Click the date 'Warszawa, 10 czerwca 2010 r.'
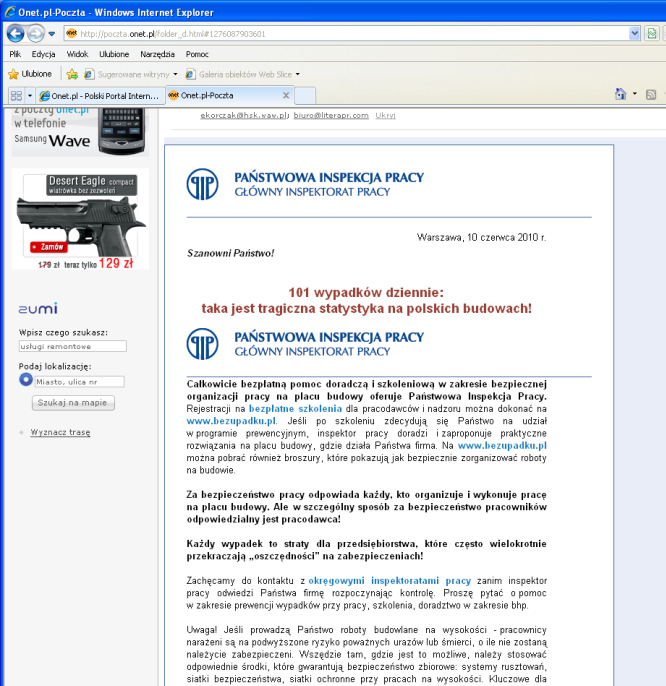 pyautogui.click(x=481, y=237)
